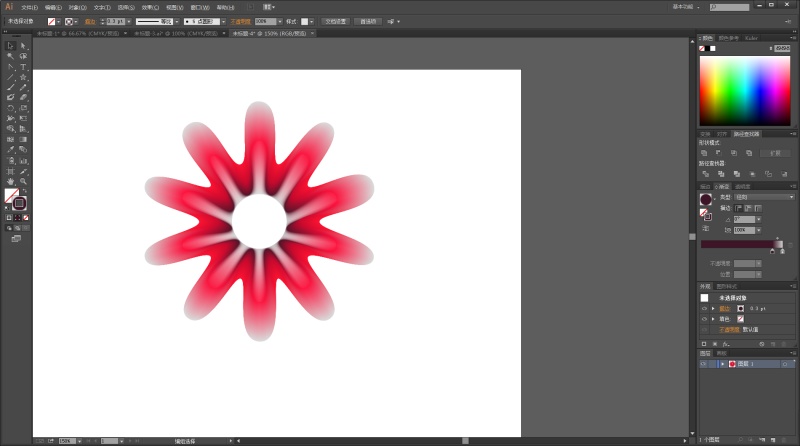This screenshot has height=446, width=800.
Task: Click the stroke color box in toolbox
Action: tap(20, 203)
